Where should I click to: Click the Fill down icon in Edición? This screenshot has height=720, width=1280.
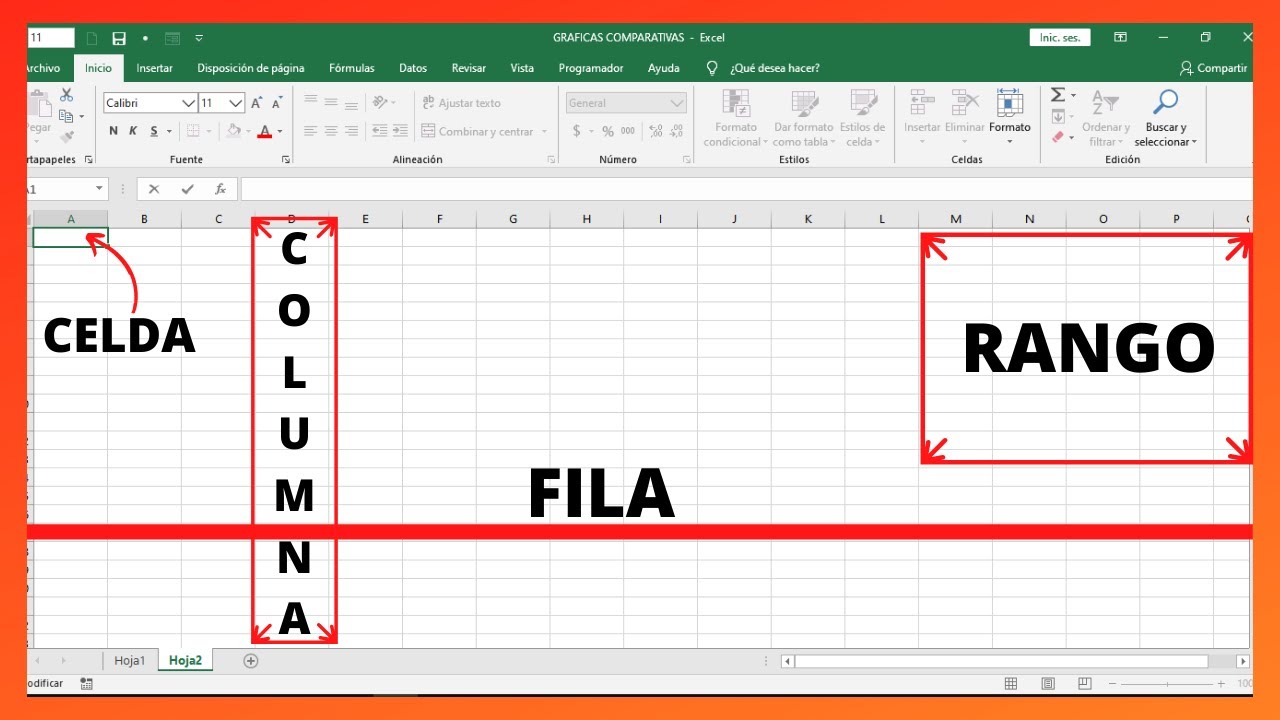tap(1058, 117)
